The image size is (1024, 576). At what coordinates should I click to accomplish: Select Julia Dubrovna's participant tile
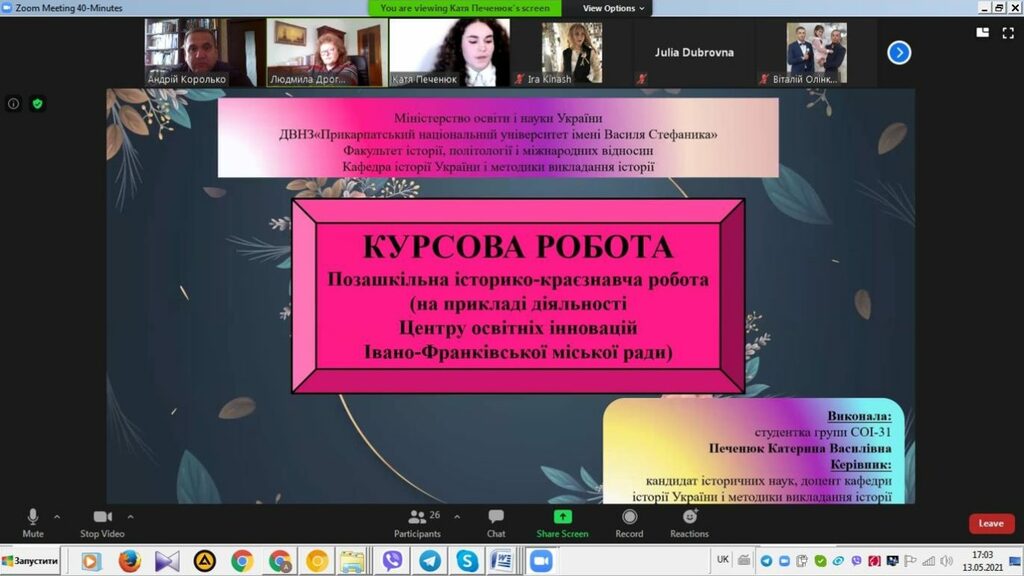click(x=693, y=52)
